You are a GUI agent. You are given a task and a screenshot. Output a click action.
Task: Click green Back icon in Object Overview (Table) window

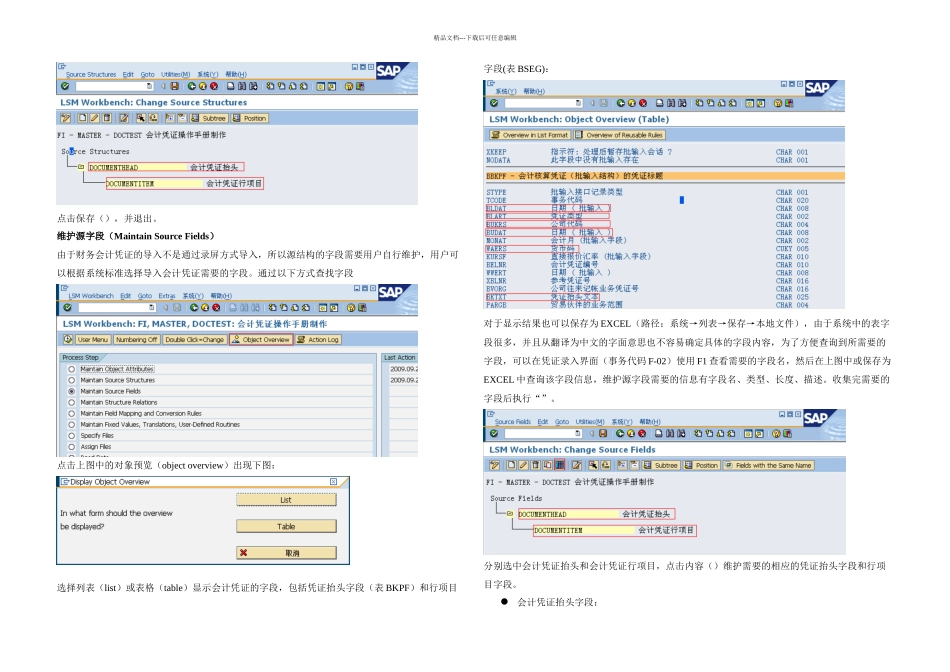620,103
